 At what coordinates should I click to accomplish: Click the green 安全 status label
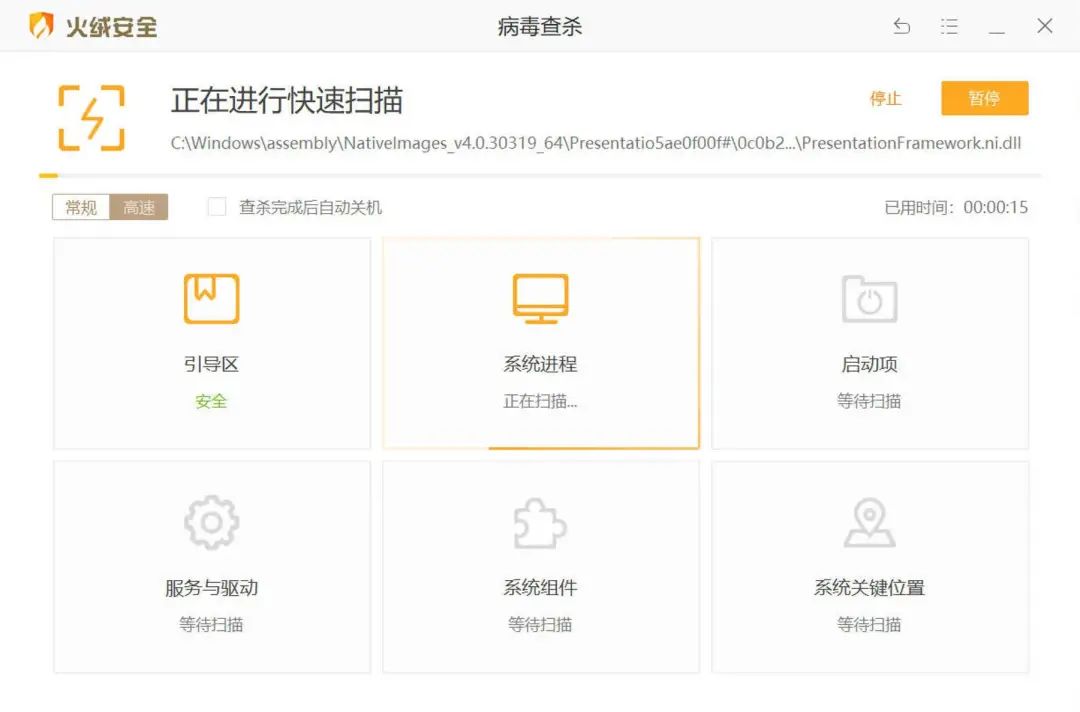point(210,401)
